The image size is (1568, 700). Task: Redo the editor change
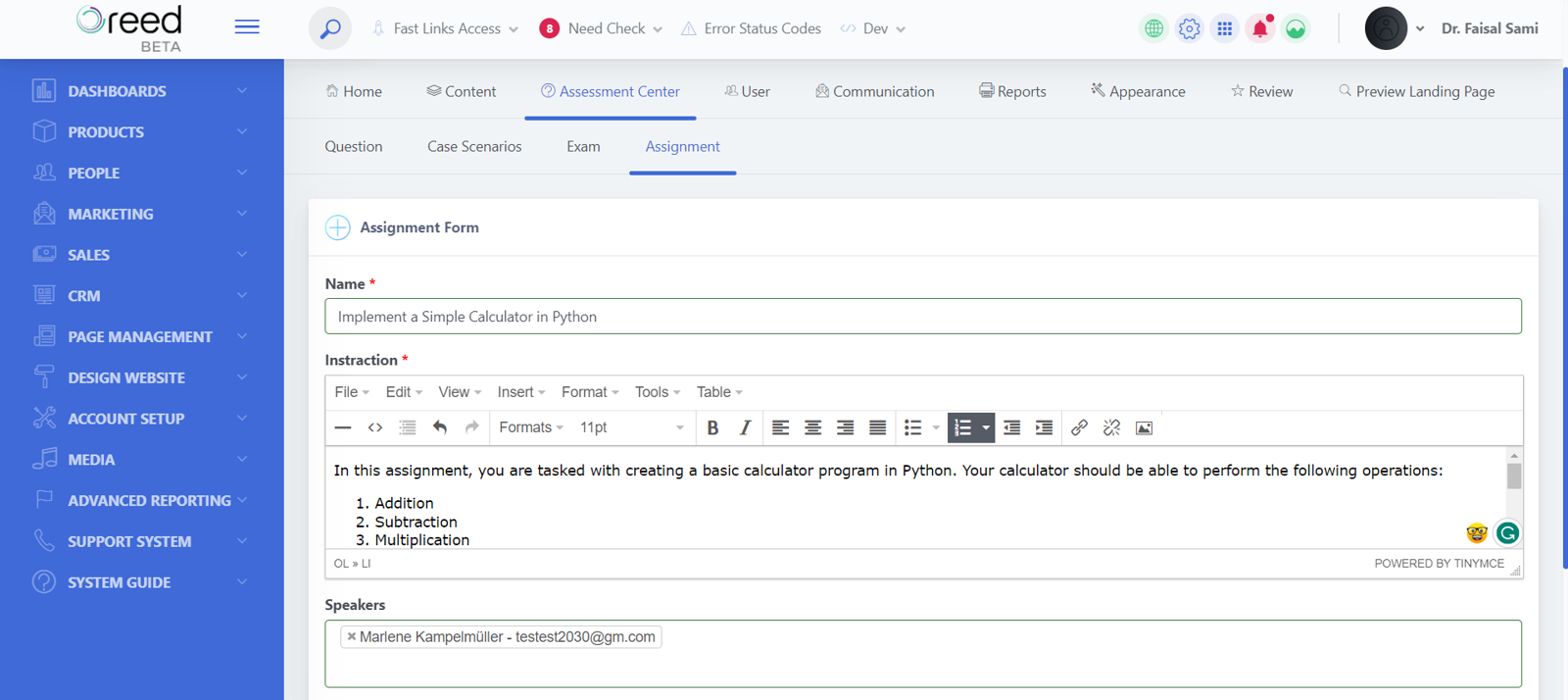click(x=472, y=427)
